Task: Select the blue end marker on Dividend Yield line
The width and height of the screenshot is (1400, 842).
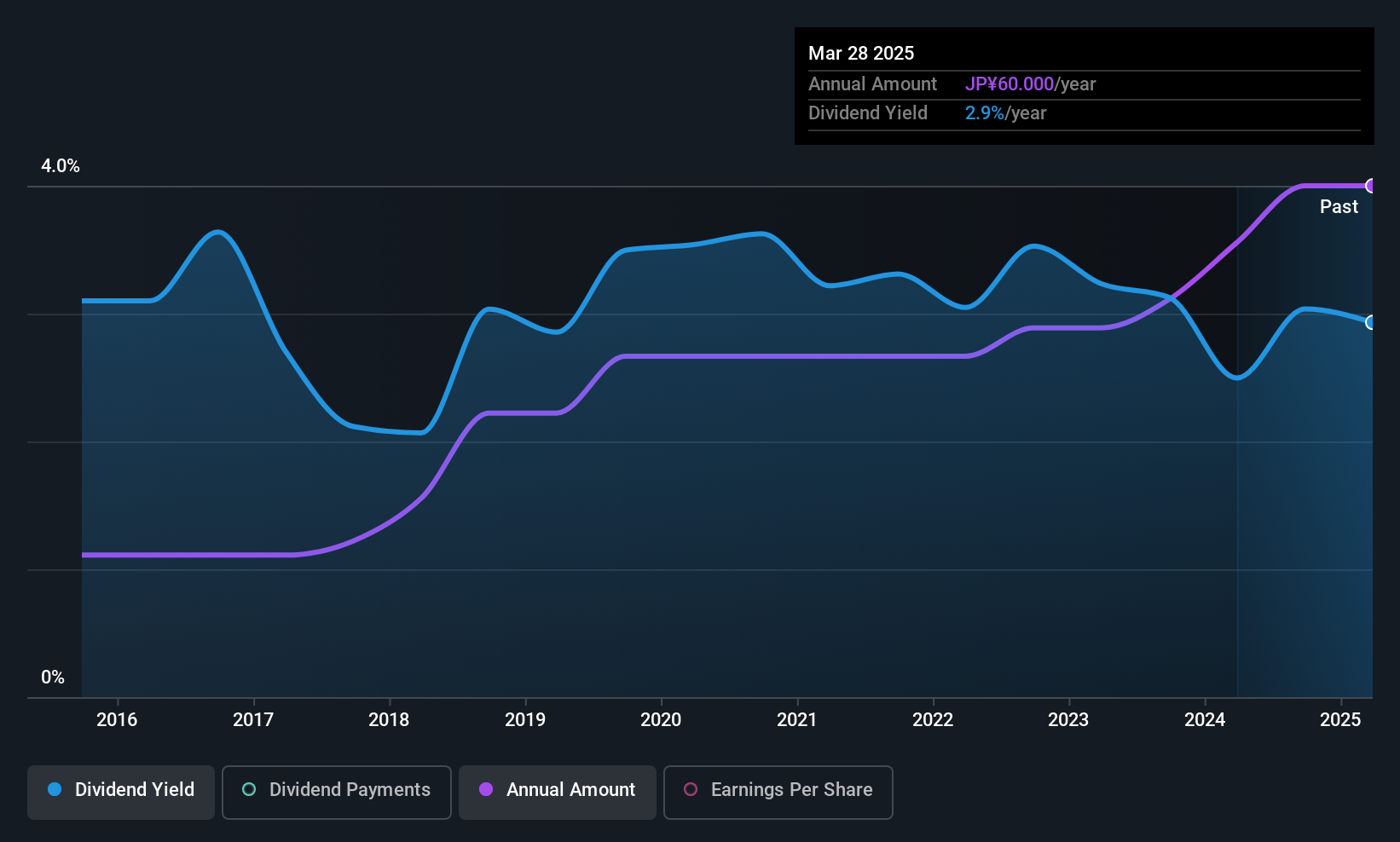Action: point(1371,322)
